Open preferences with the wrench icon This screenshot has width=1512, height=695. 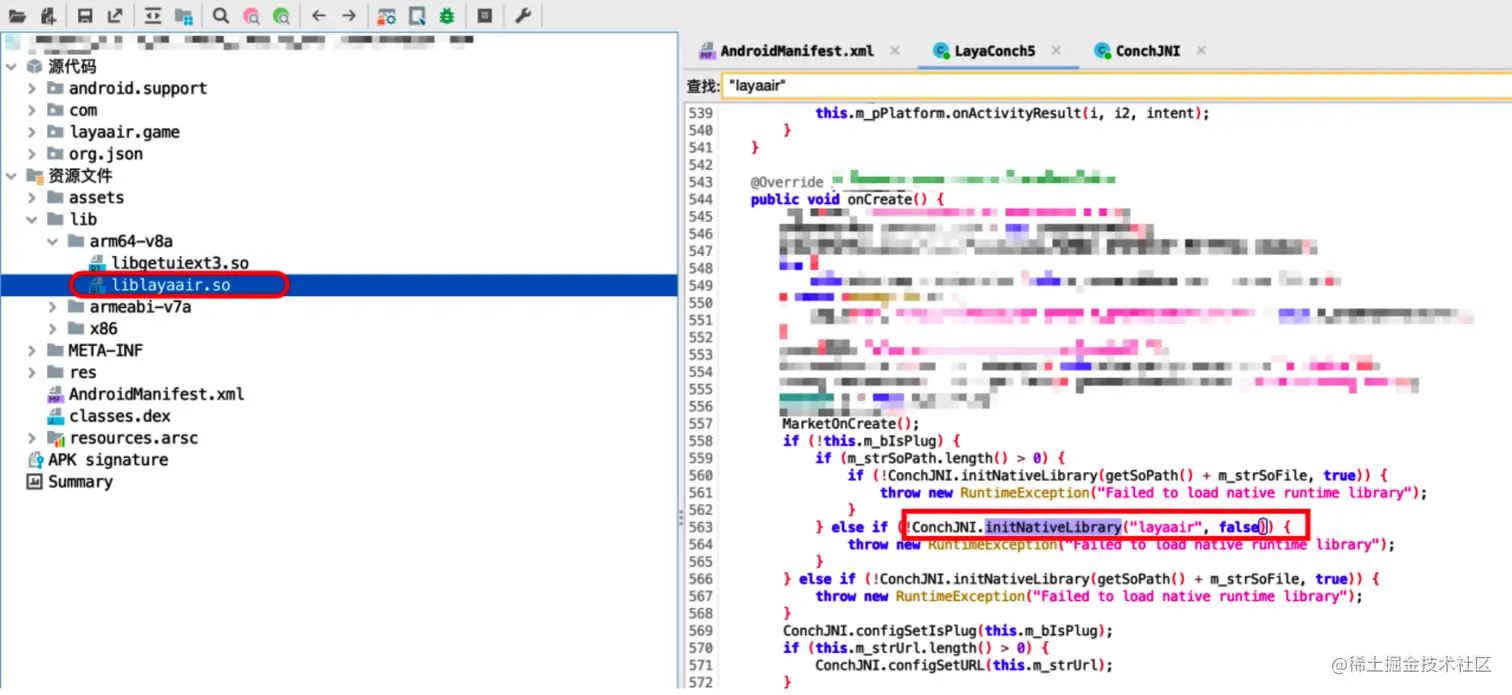522,16
